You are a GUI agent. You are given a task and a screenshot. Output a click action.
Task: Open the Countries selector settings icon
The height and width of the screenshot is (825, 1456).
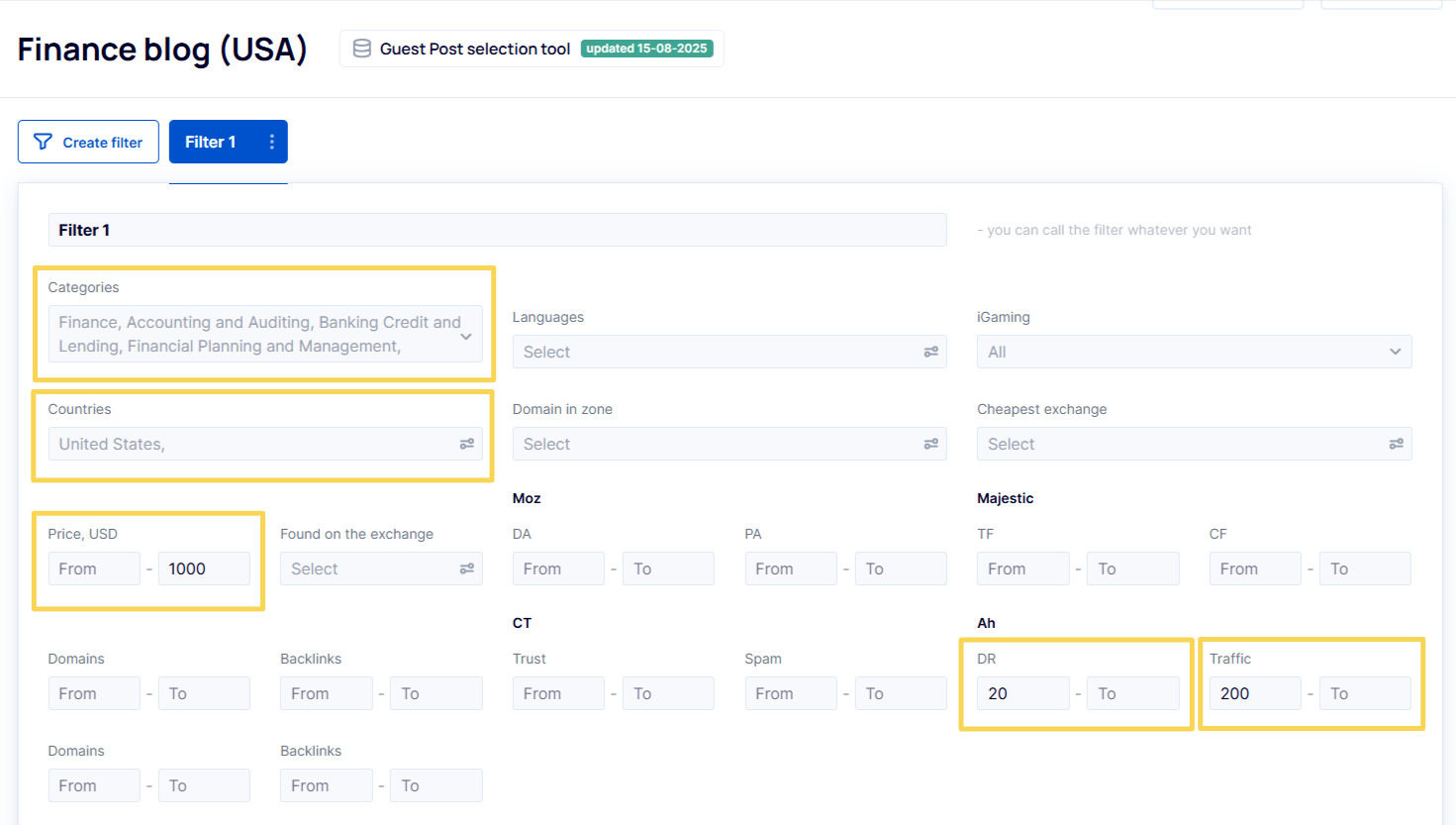coord(466,444)
